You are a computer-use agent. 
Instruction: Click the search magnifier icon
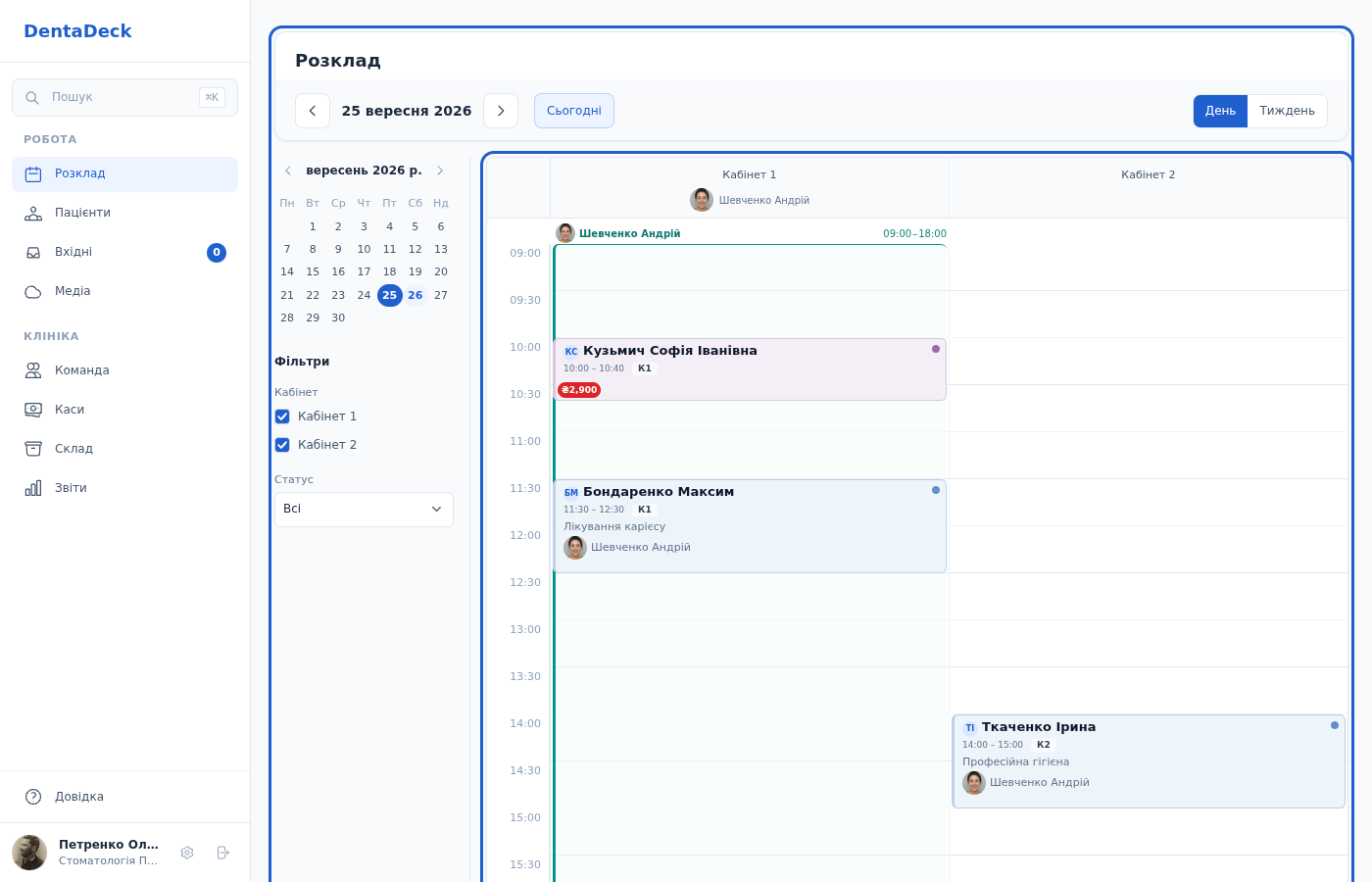pyautogui.click(x=32, y=98)
